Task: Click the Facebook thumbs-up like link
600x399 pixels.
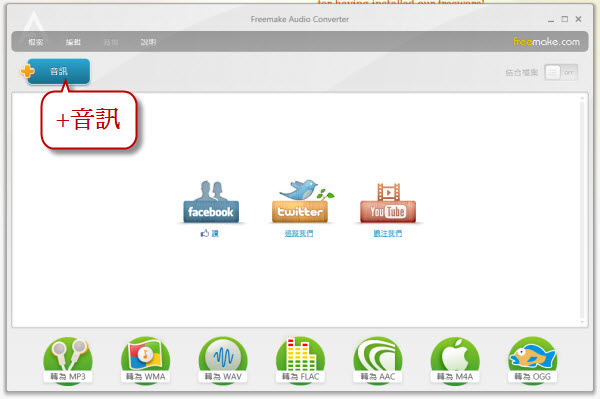Action: click(210, 233)
